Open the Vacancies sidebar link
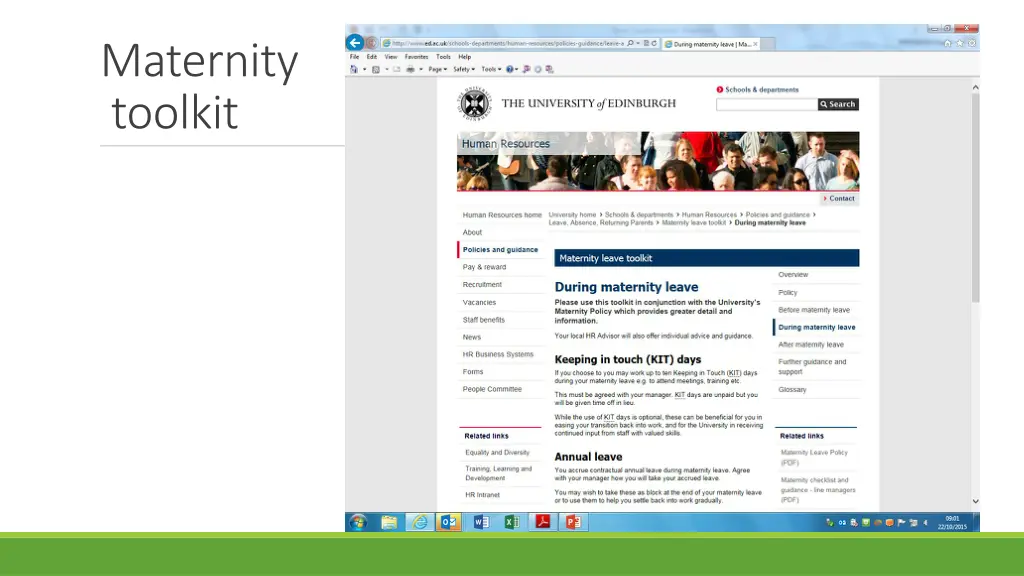 [x=479, y=302]
